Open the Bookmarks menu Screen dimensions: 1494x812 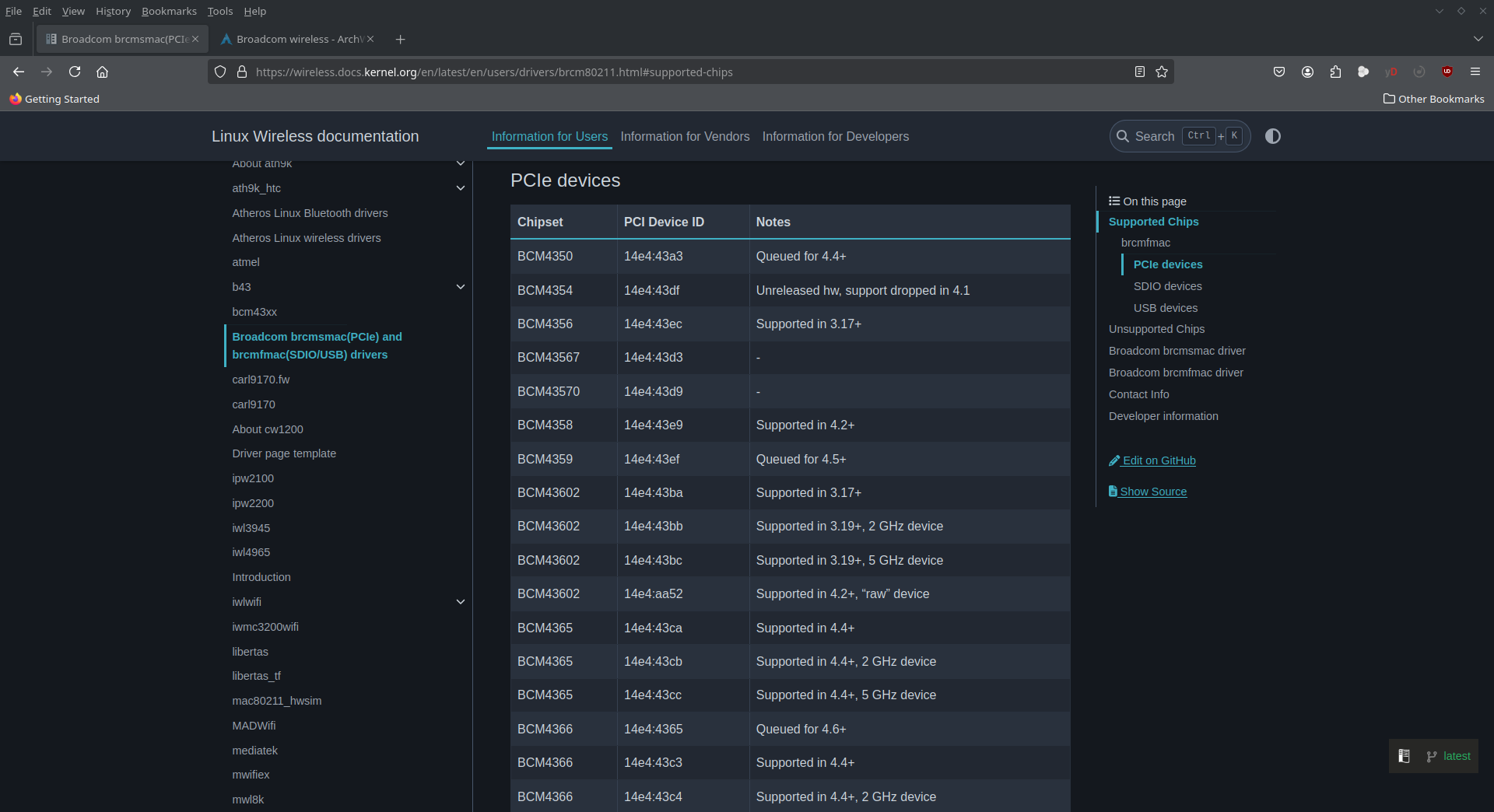tap(169, 11)
